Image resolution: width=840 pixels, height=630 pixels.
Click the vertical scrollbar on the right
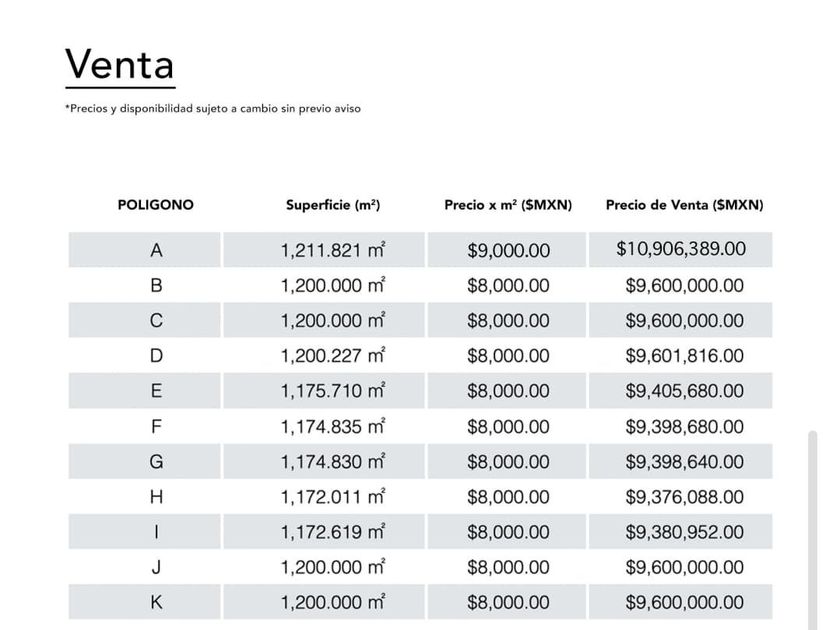[x=813, y=520]
